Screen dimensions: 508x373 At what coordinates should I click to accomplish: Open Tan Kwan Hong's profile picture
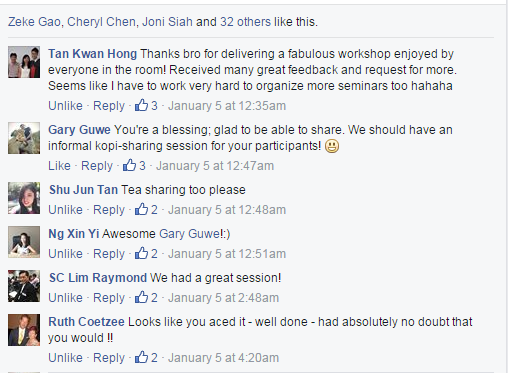24,62
